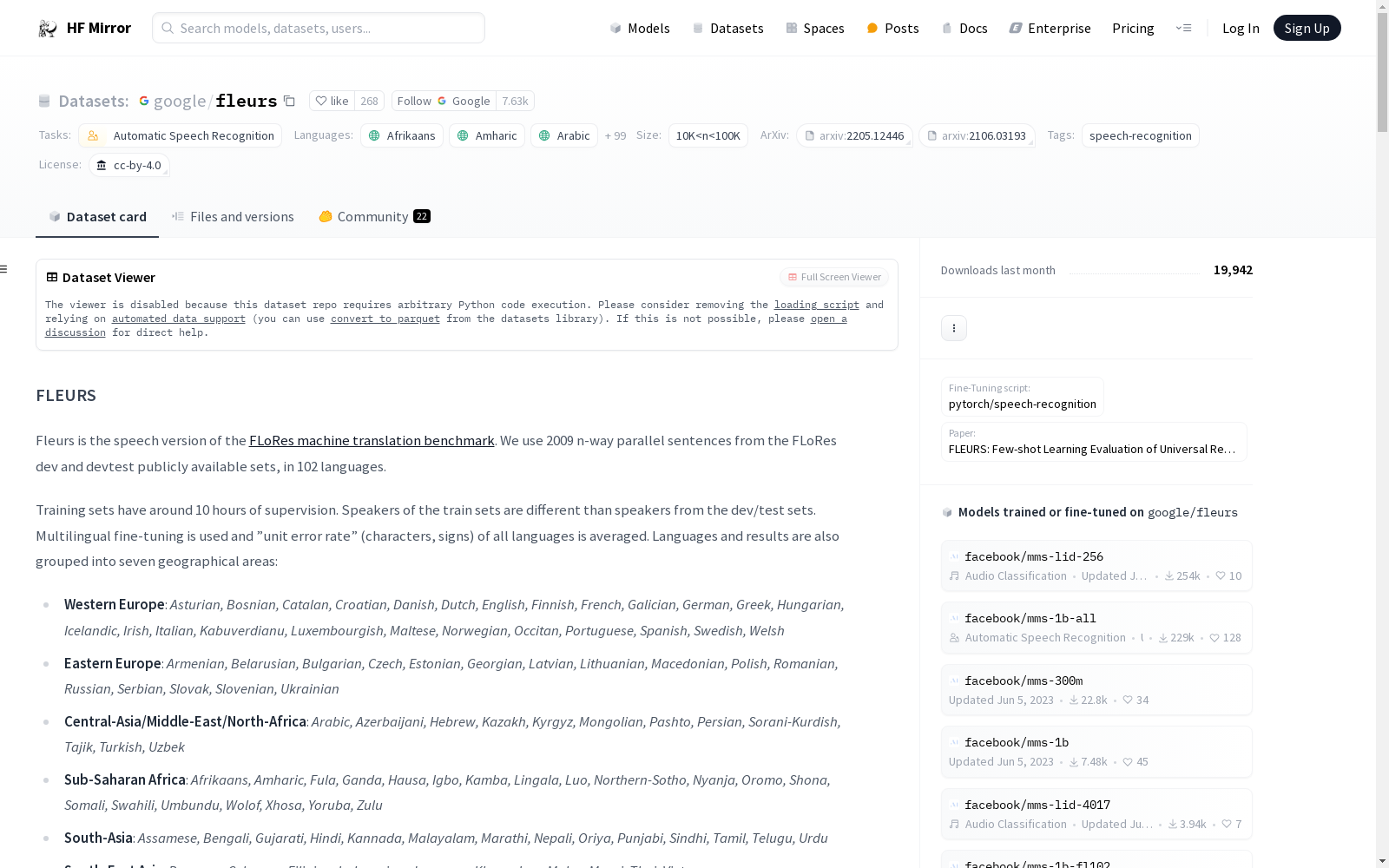This screenshot has width=1389, height=868.
Task: Go to Spaces in the top navigation
Action: point(815,28)
